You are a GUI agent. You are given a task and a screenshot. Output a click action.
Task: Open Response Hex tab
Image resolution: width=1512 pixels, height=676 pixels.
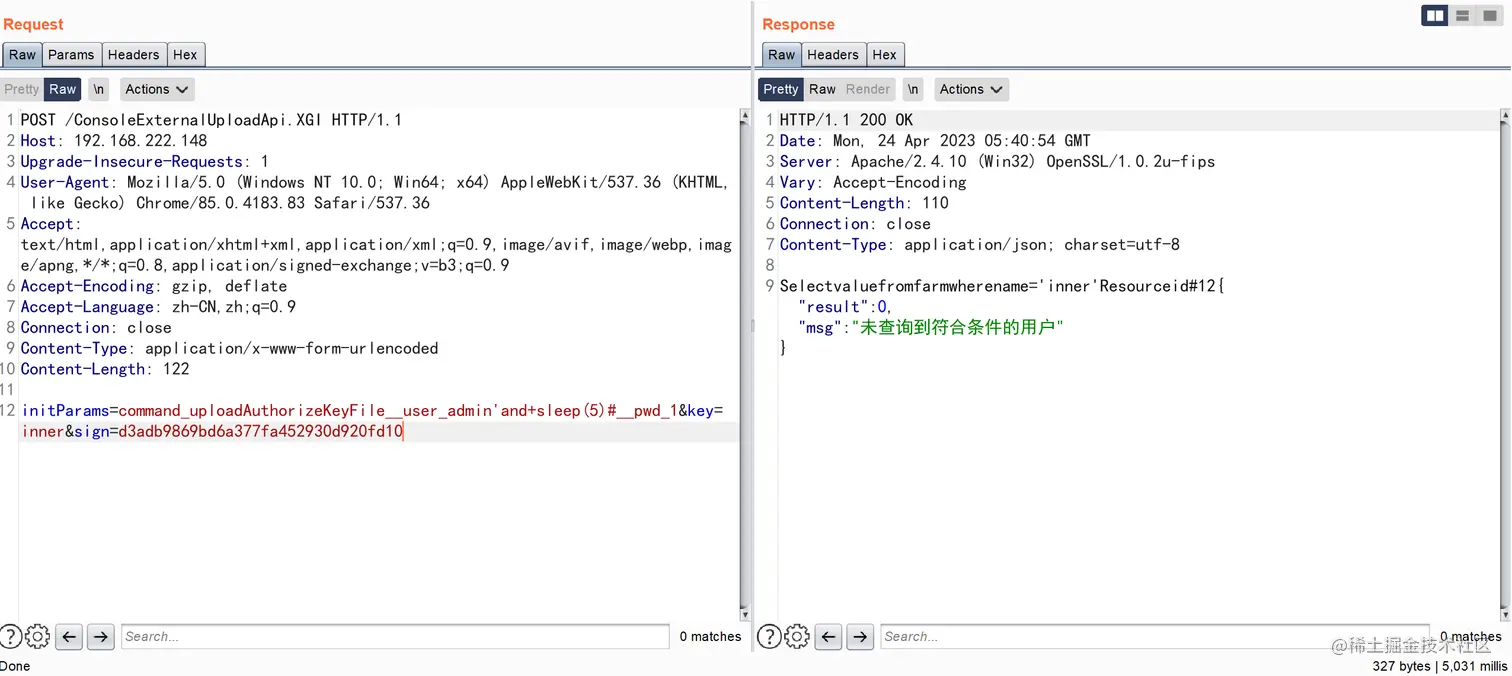884,55
